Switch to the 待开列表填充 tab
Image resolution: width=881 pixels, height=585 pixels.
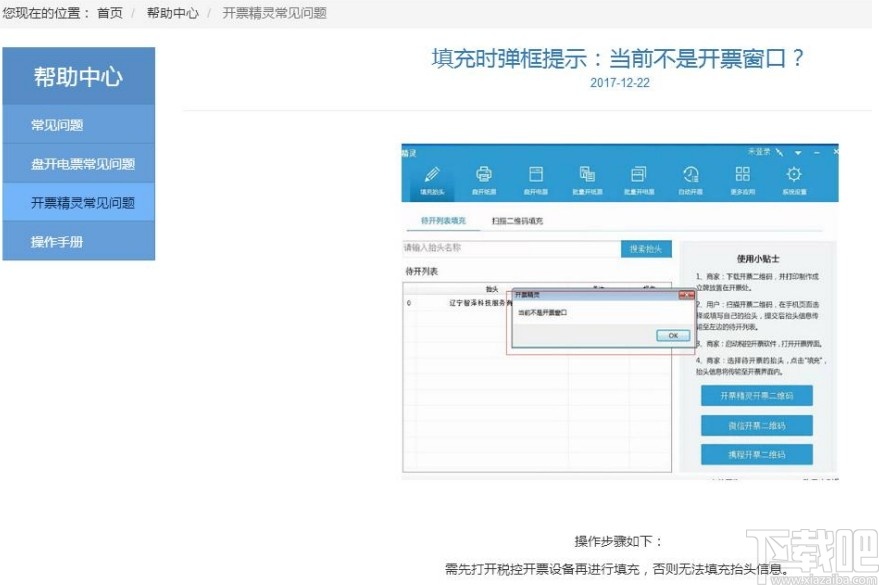tap(443, 221)
